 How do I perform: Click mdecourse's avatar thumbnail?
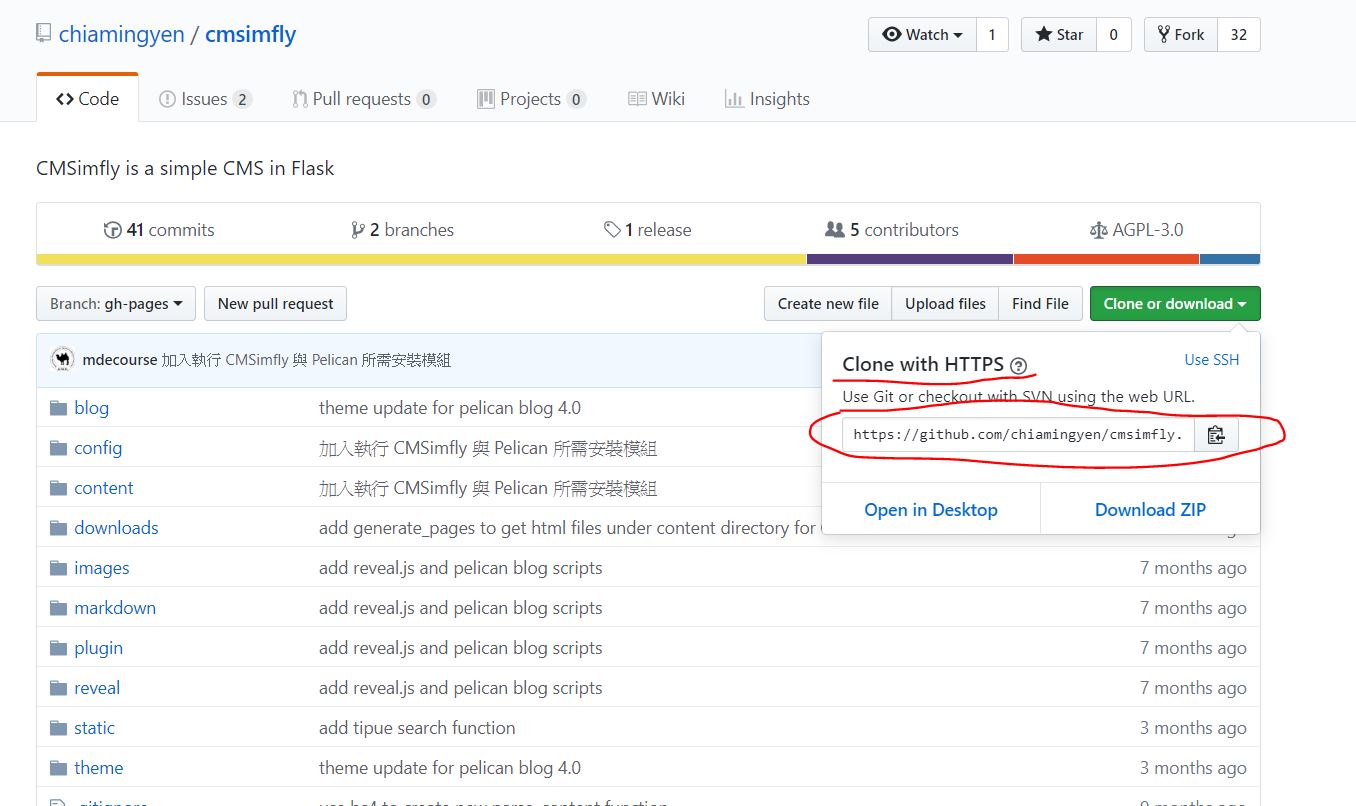63,360
